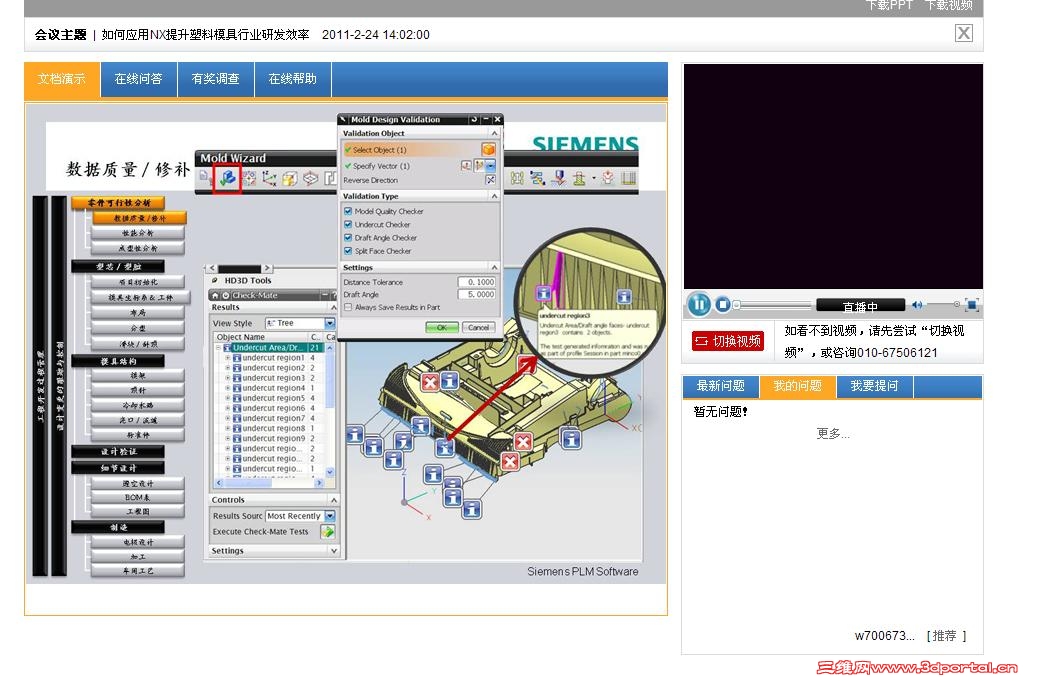This screenshot has width=1037, height=681.
Task: Select the 文档演示 tab
Action: (x=62, y=79)
